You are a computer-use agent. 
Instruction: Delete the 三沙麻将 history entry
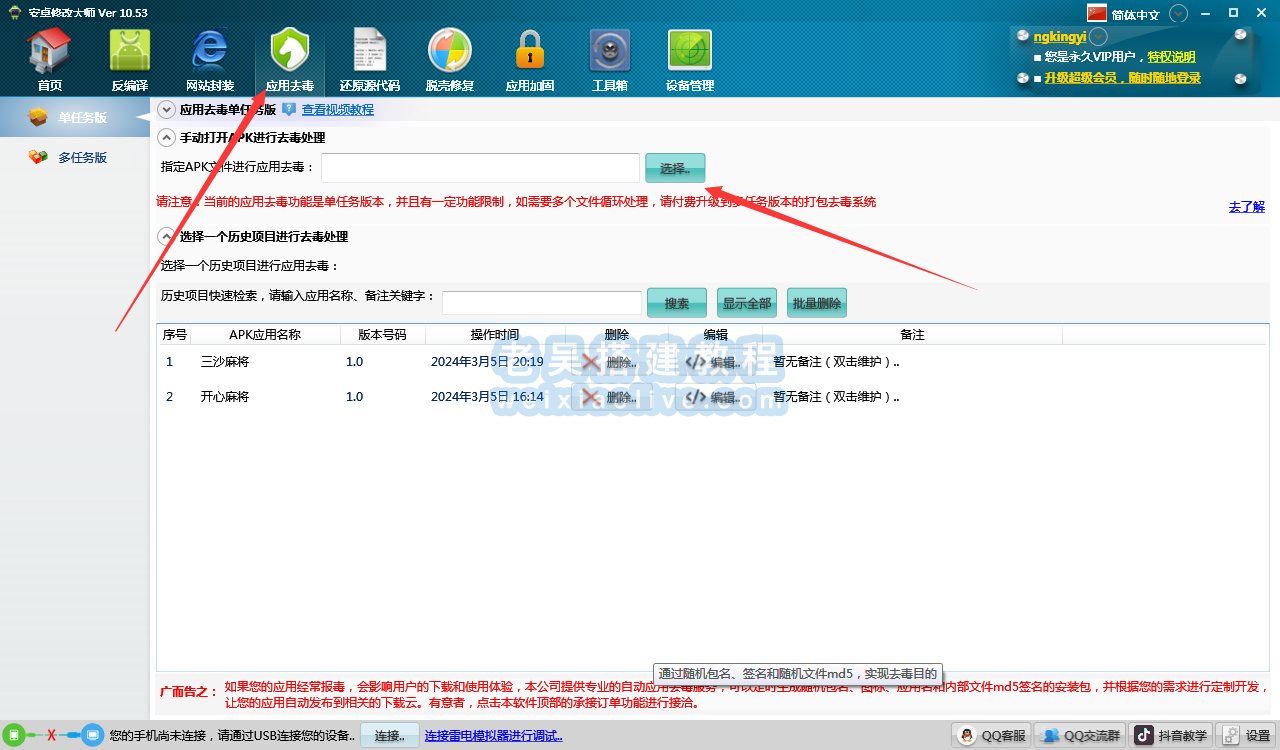611,362
